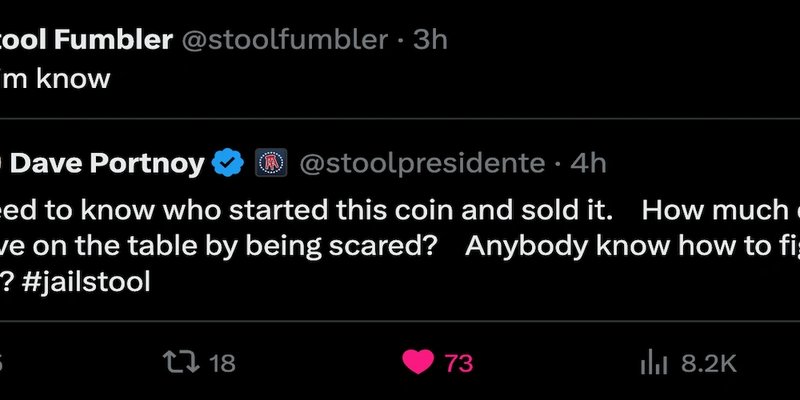Click the partially visible reply count

(2, 363)
